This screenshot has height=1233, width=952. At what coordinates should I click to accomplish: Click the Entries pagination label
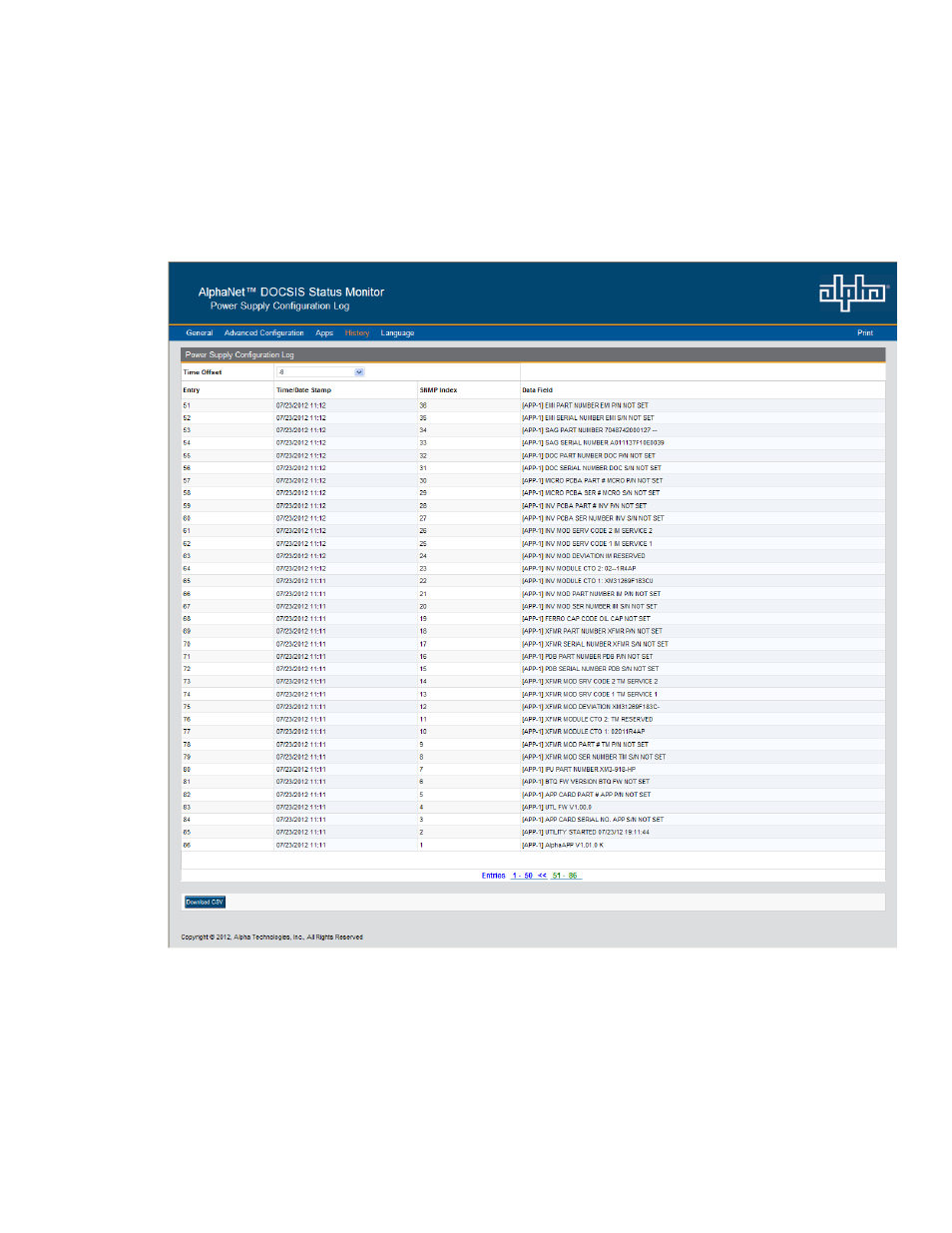pos(494,876)
